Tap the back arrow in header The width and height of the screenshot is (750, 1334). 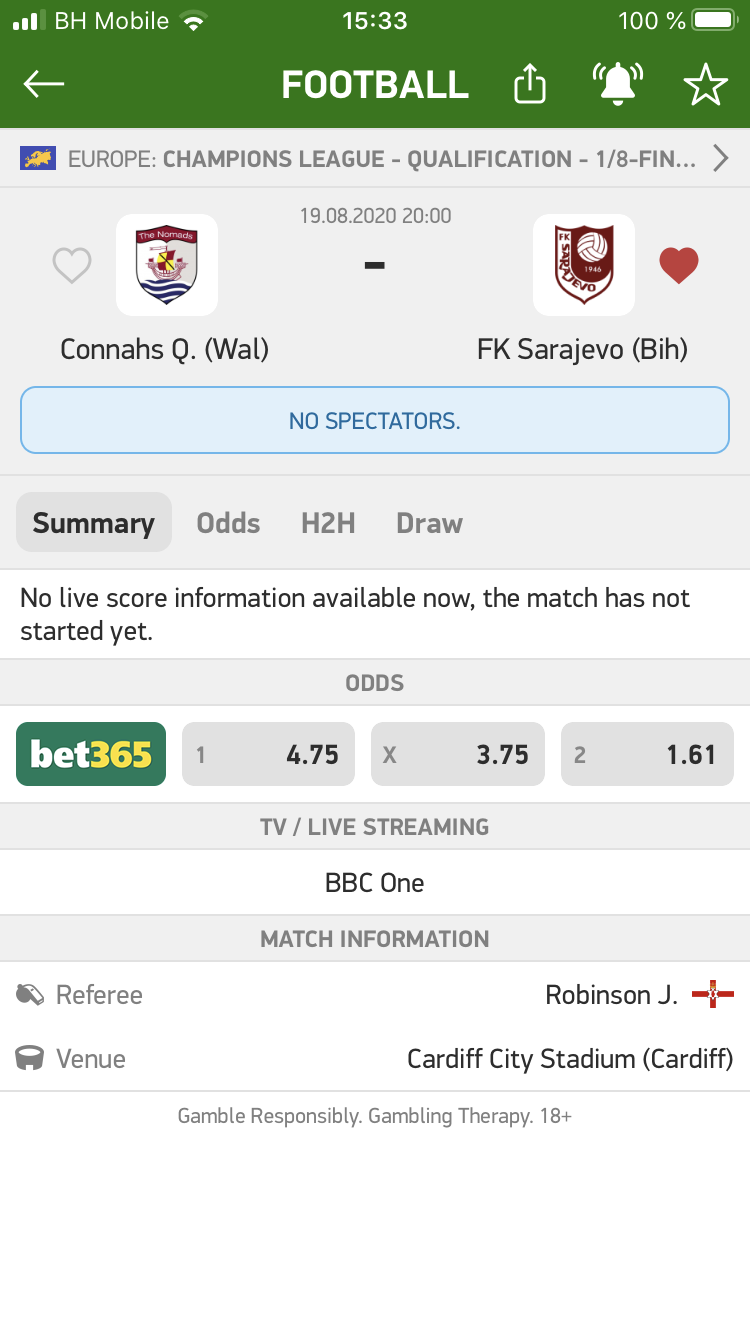(44, 85)
